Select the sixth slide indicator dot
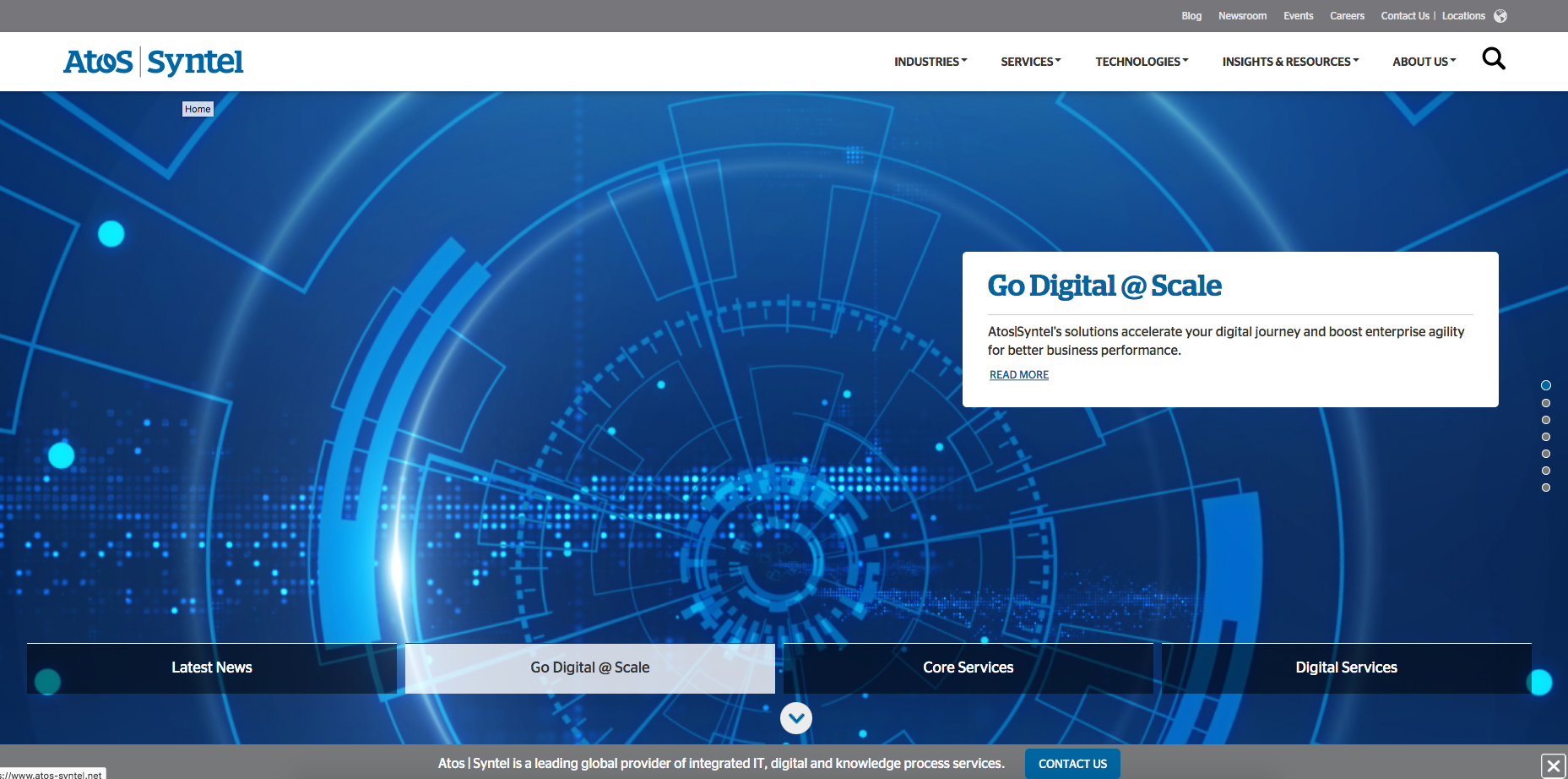 [x=1546, y=471]
